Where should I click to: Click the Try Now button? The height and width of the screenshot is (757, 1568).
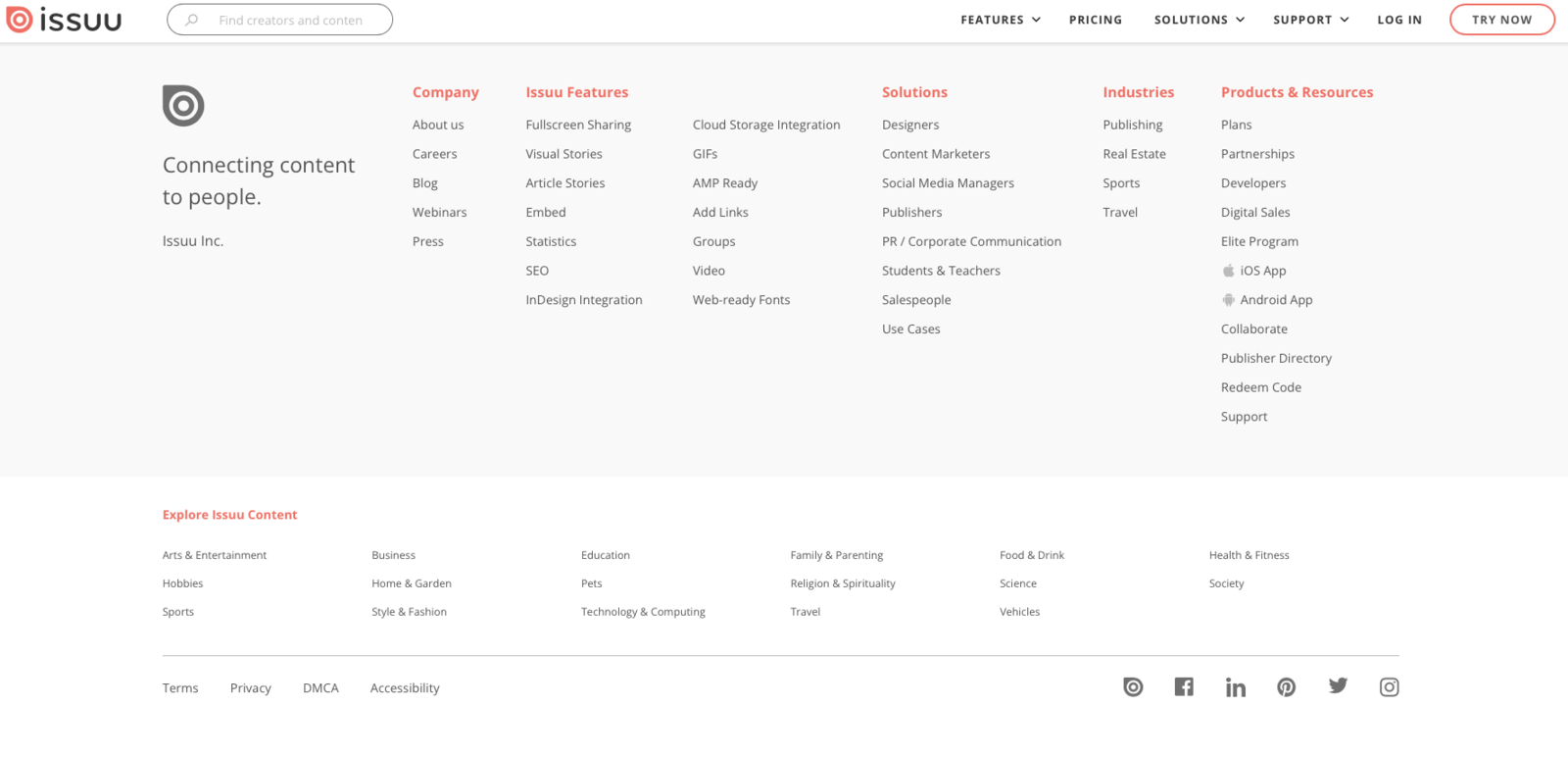[1502, 20]
